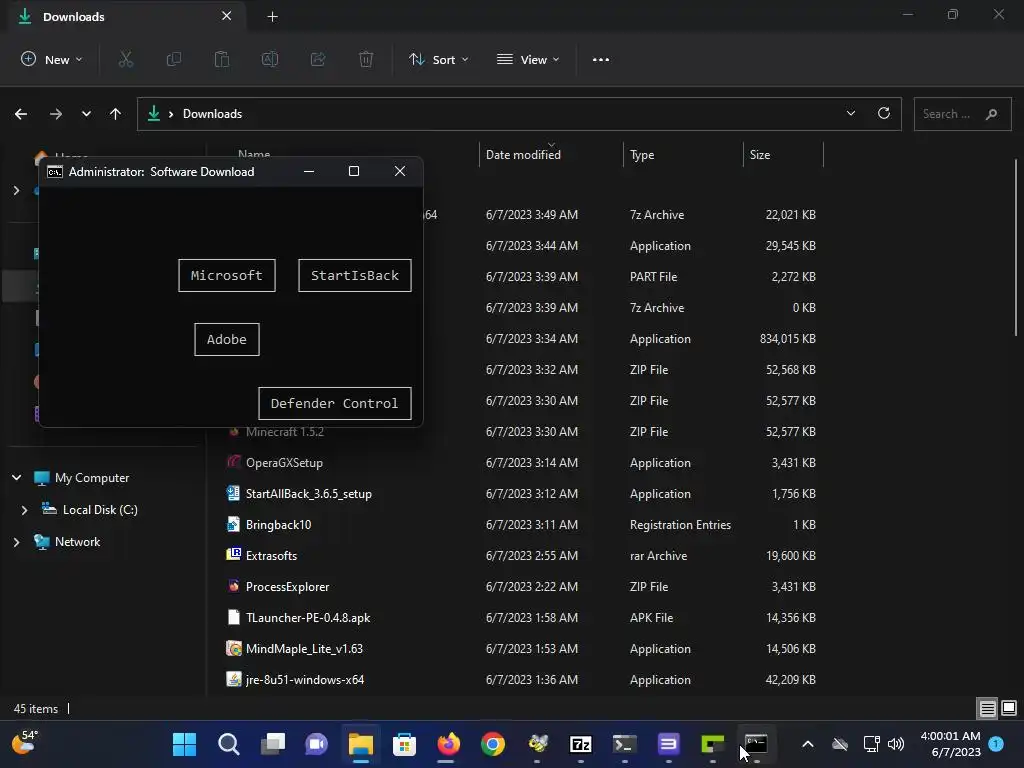Open the New dropdown menu
This screenshot has width=1024, height=768.
click(52, 59)
